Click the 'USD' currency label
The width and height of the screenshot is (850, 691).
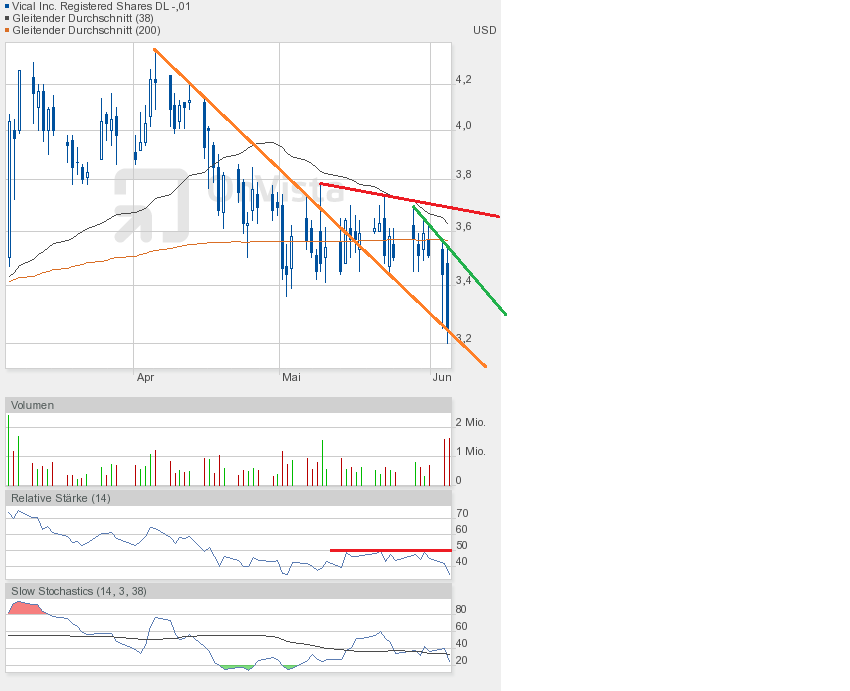485,30
